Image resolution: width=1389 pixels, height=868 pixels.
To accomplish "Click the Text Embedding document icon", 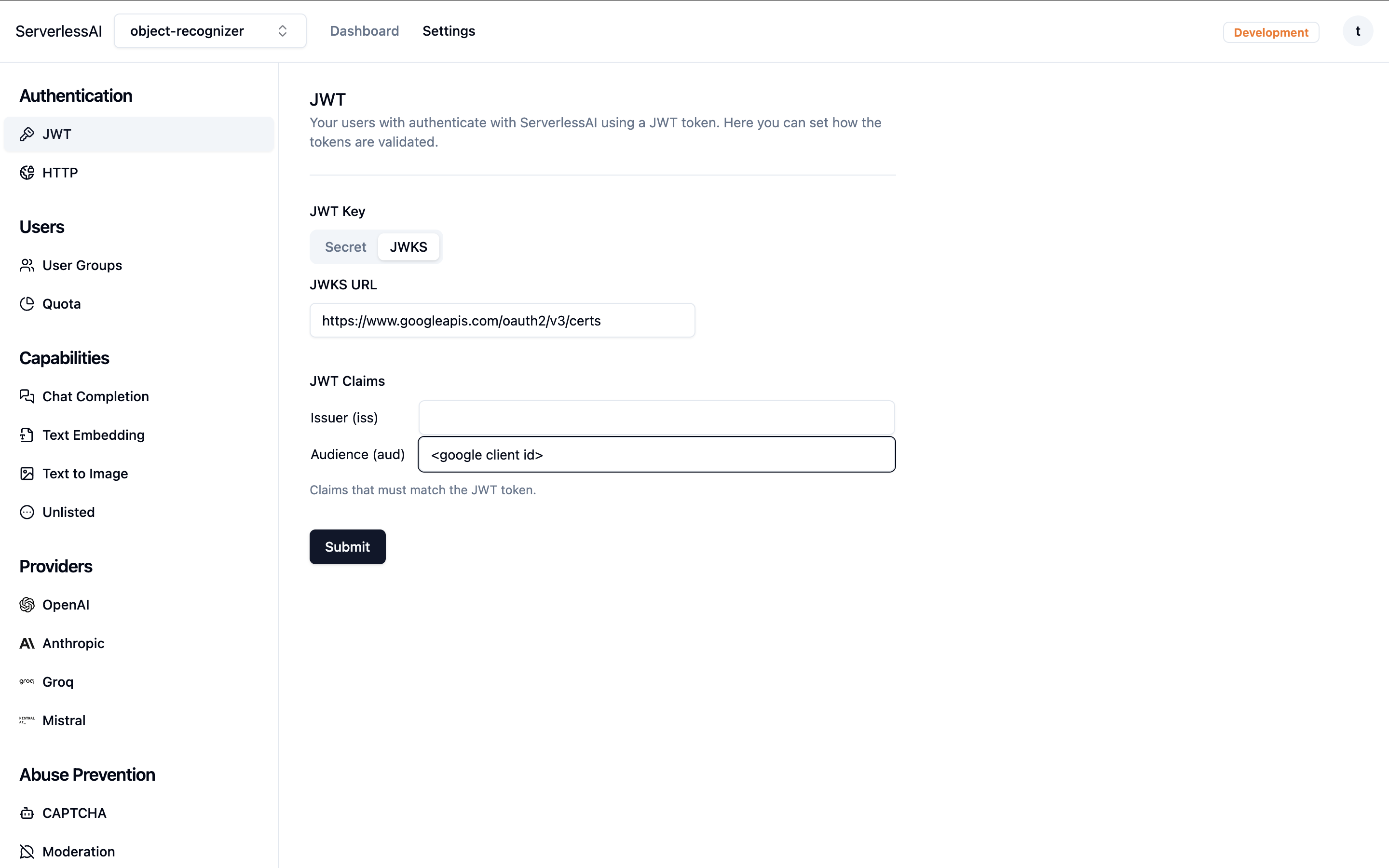I will coord(27,435).
